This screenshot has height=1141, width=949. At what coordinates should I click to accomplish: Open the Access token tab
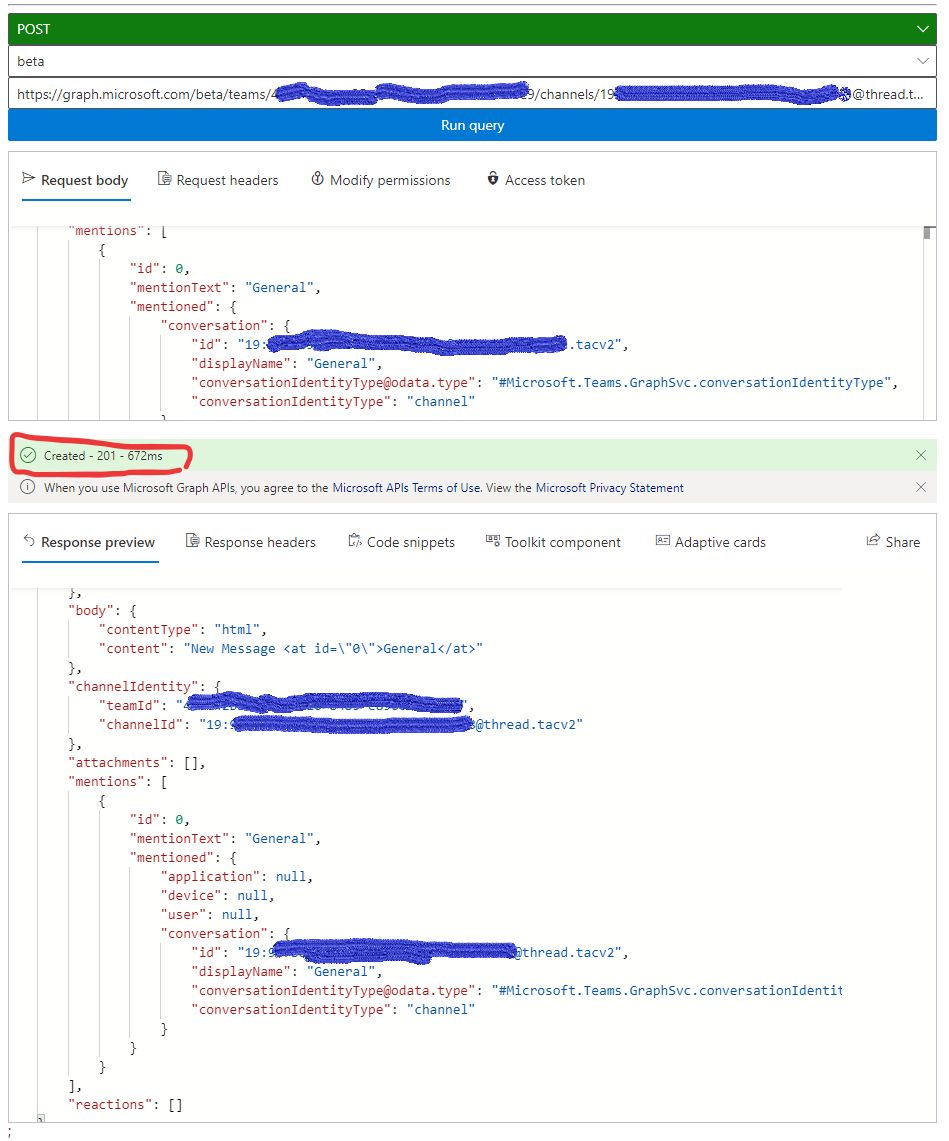tap(536, 180)
